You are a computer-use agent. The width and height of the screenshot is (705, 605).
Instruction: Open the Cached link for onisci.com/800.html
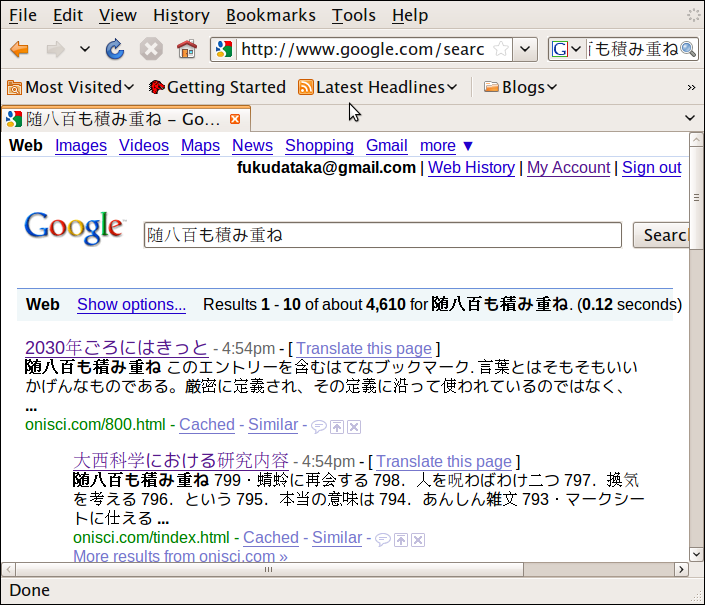click(x=207, y=424)
